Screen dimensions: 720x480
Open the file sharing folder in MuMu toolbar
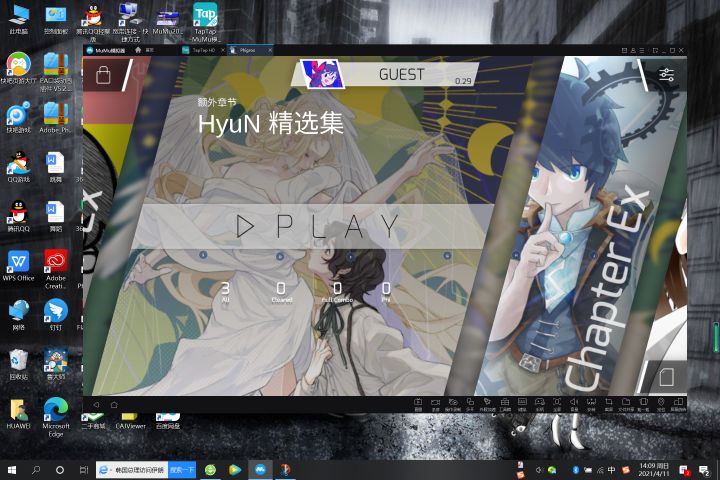coord(626,404)
